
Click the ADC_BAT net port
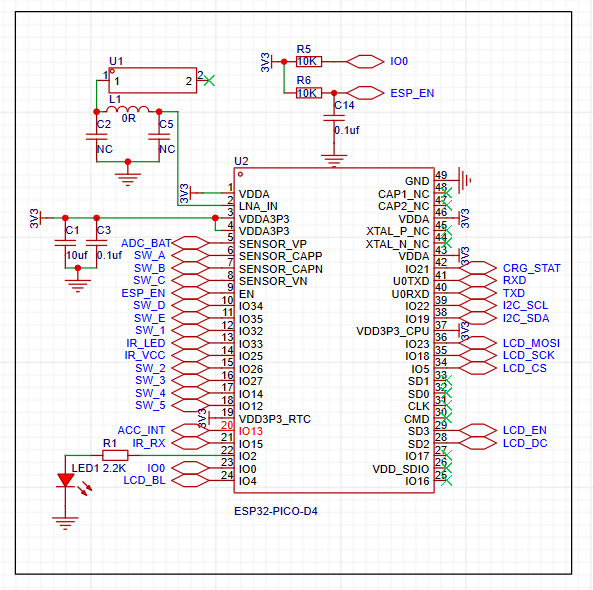tap(190, 243)
